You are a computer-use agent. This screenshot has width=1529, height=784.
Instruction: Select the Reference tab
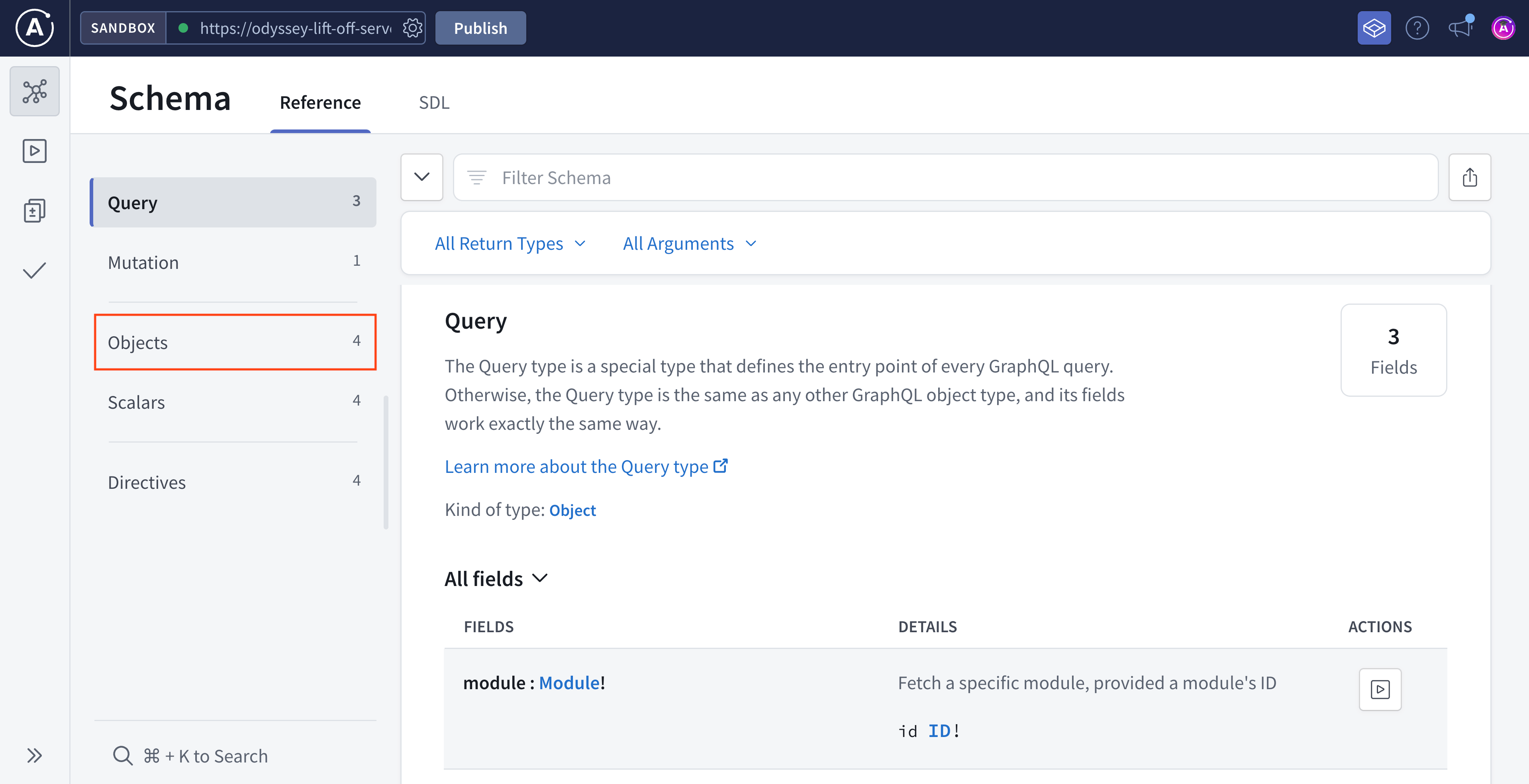pyautogui.click(x=320, y=102)
